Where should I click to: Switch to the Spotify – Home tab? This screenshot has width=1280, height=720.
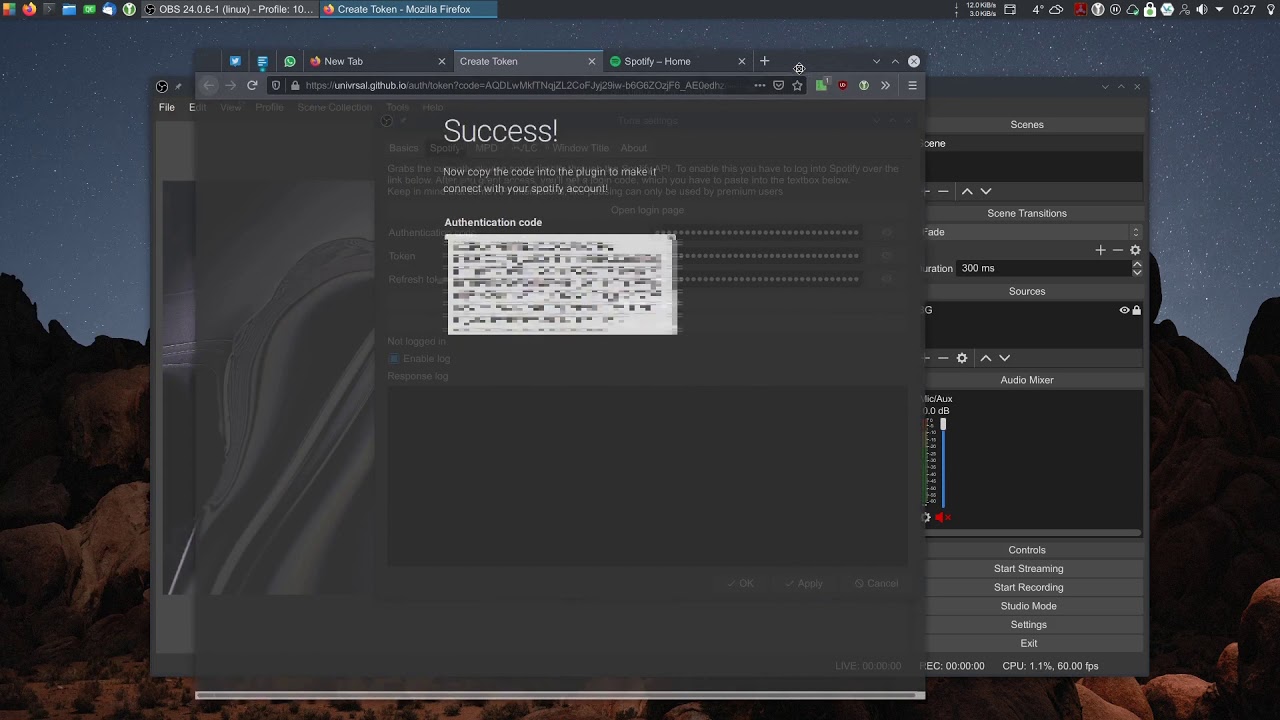[657, 61]
